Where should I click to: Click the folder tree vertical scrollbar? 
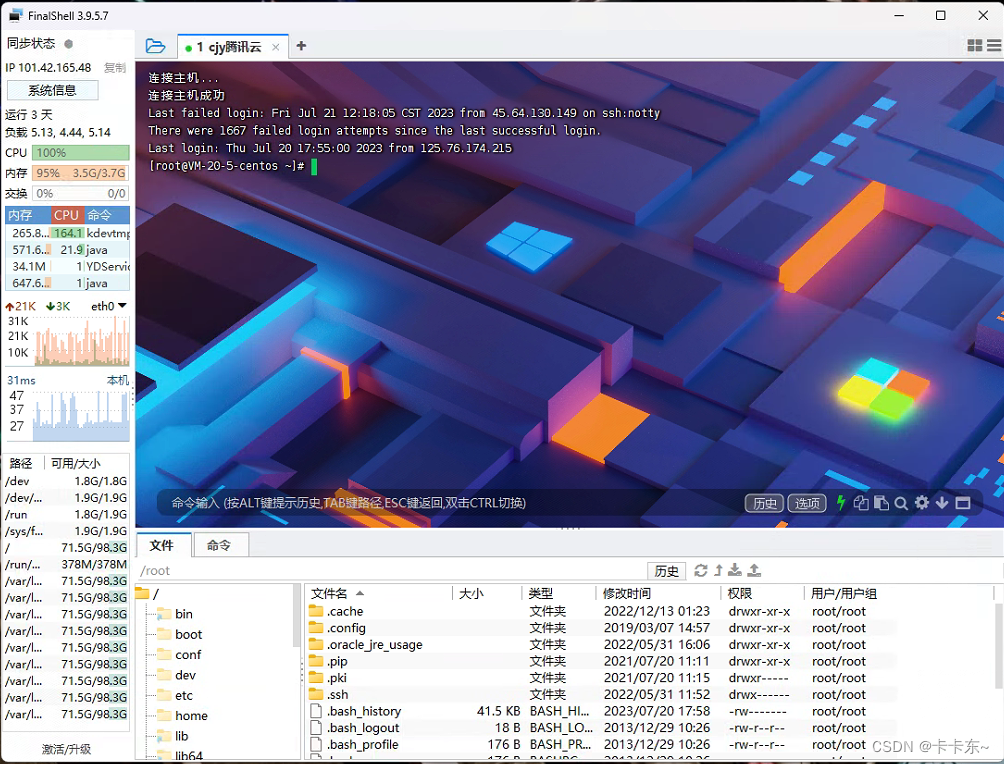point(296,616)
